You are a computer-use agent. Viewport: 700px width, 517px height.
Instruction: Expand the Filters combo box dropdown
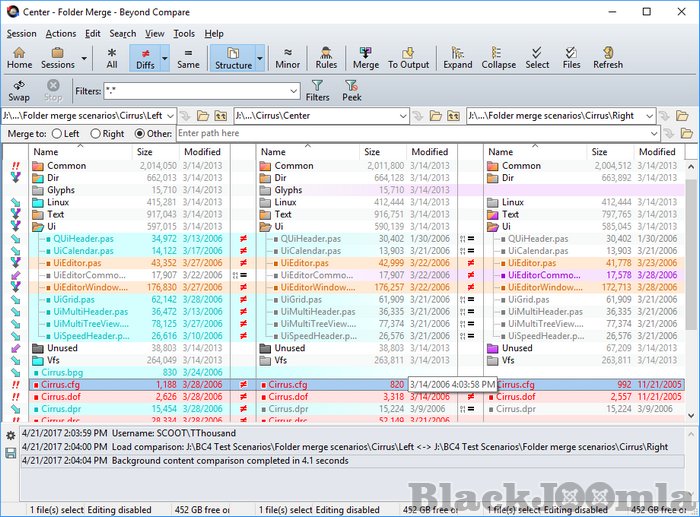tap(293, 91)
